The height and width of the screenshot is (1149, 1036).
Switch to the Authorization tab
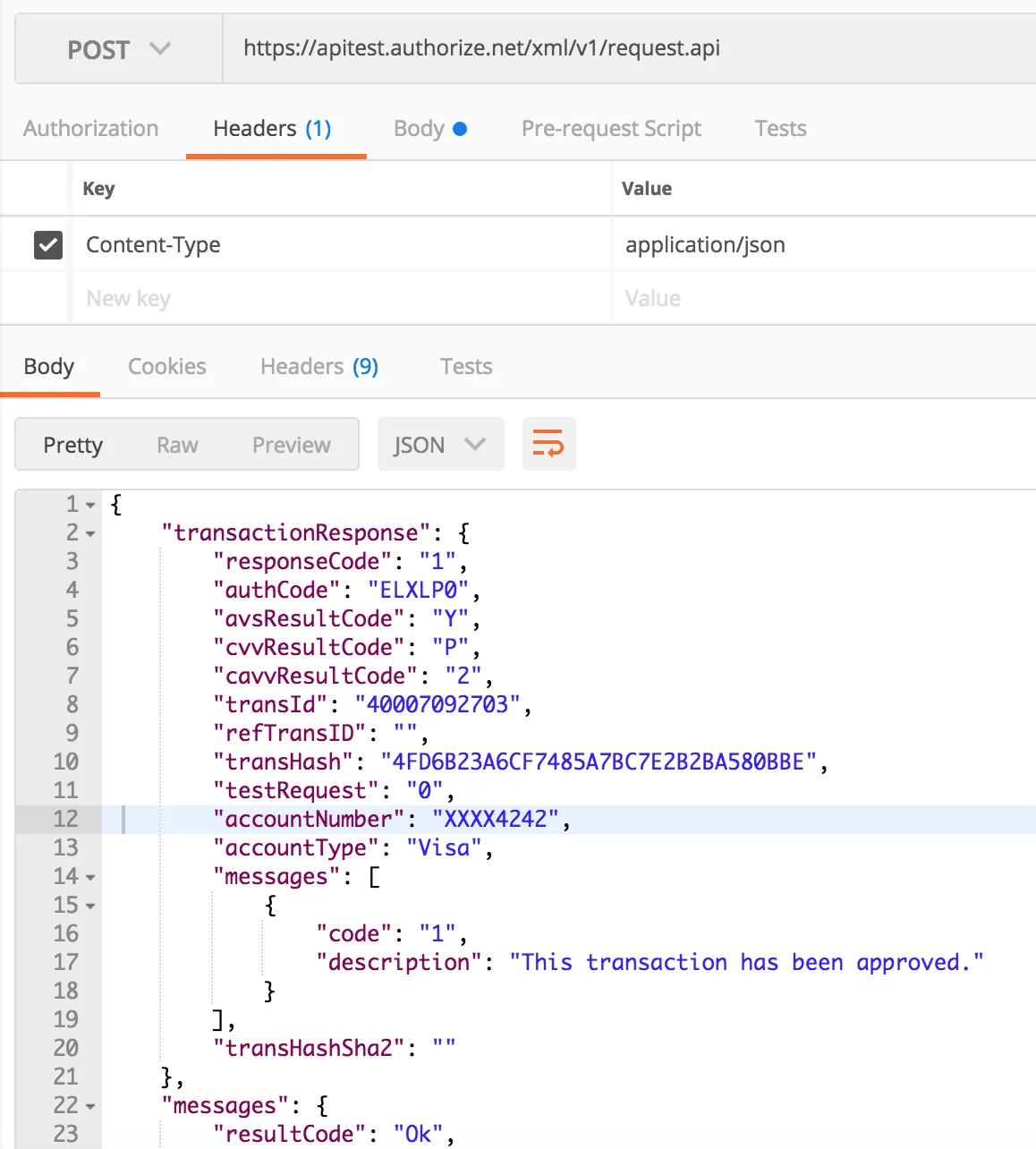click(x=90, y=129)
